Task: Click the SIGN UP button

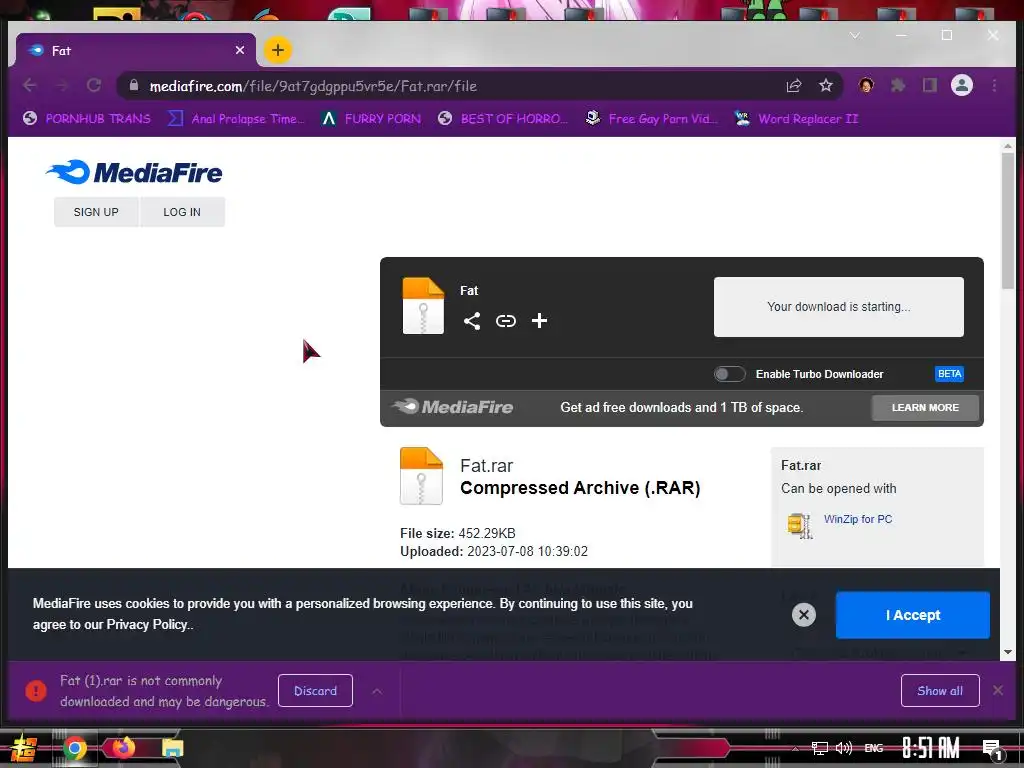Action: click(96, 212)
